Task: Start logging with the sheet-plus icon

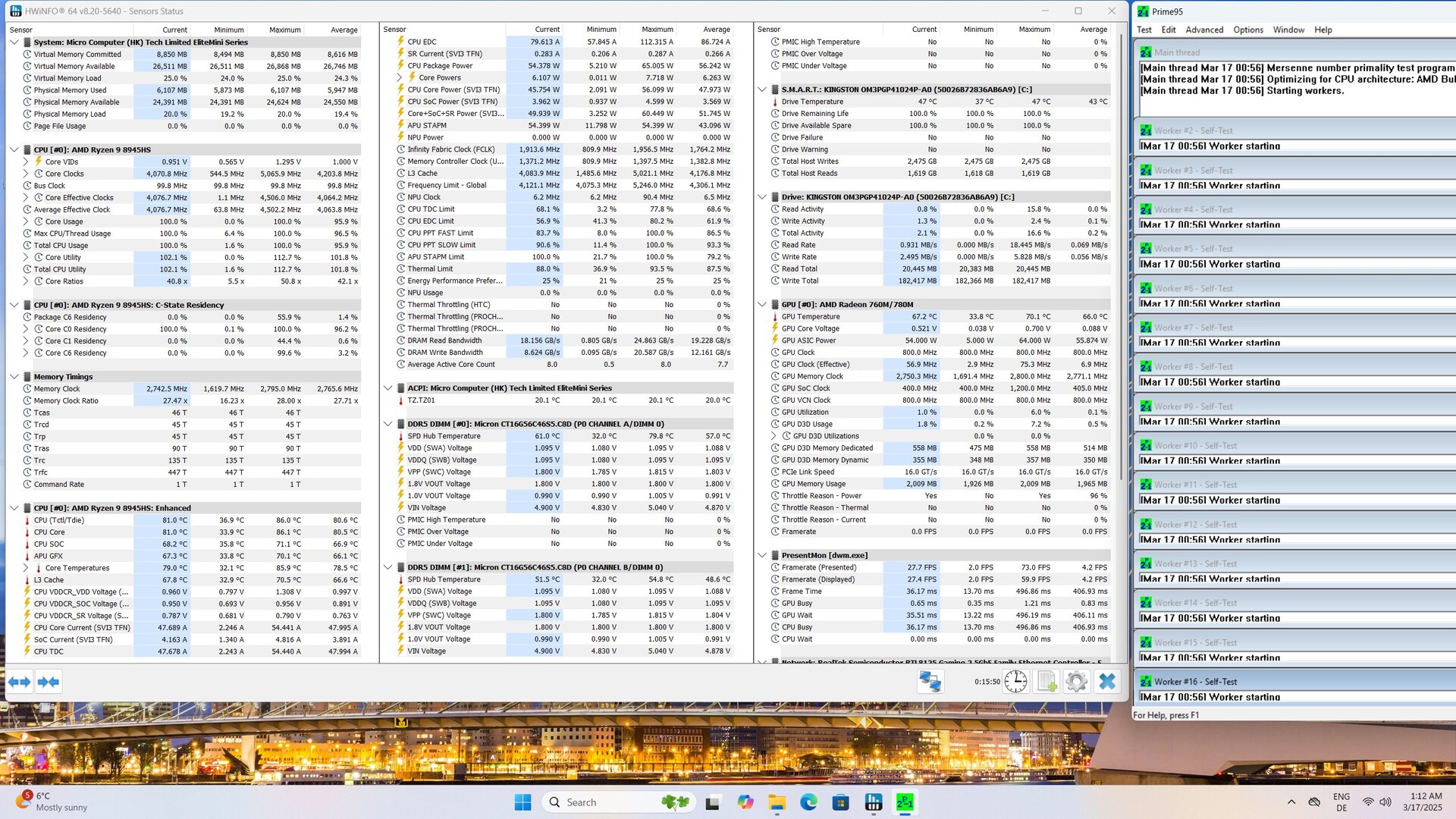Action: coord(1046,682)
